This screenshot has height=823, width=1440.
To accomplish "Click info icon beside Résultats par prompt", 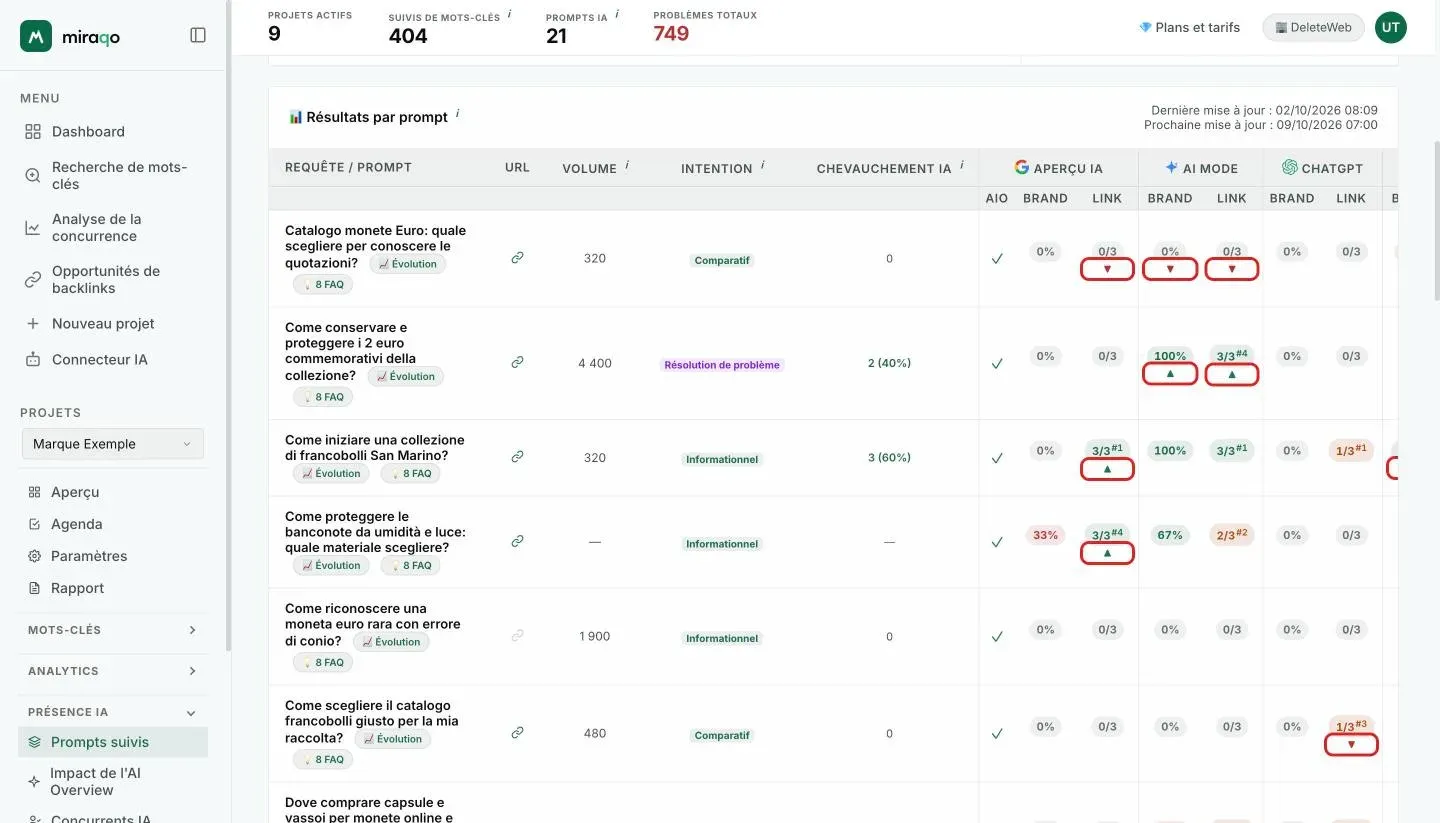I will click(458, 114).
